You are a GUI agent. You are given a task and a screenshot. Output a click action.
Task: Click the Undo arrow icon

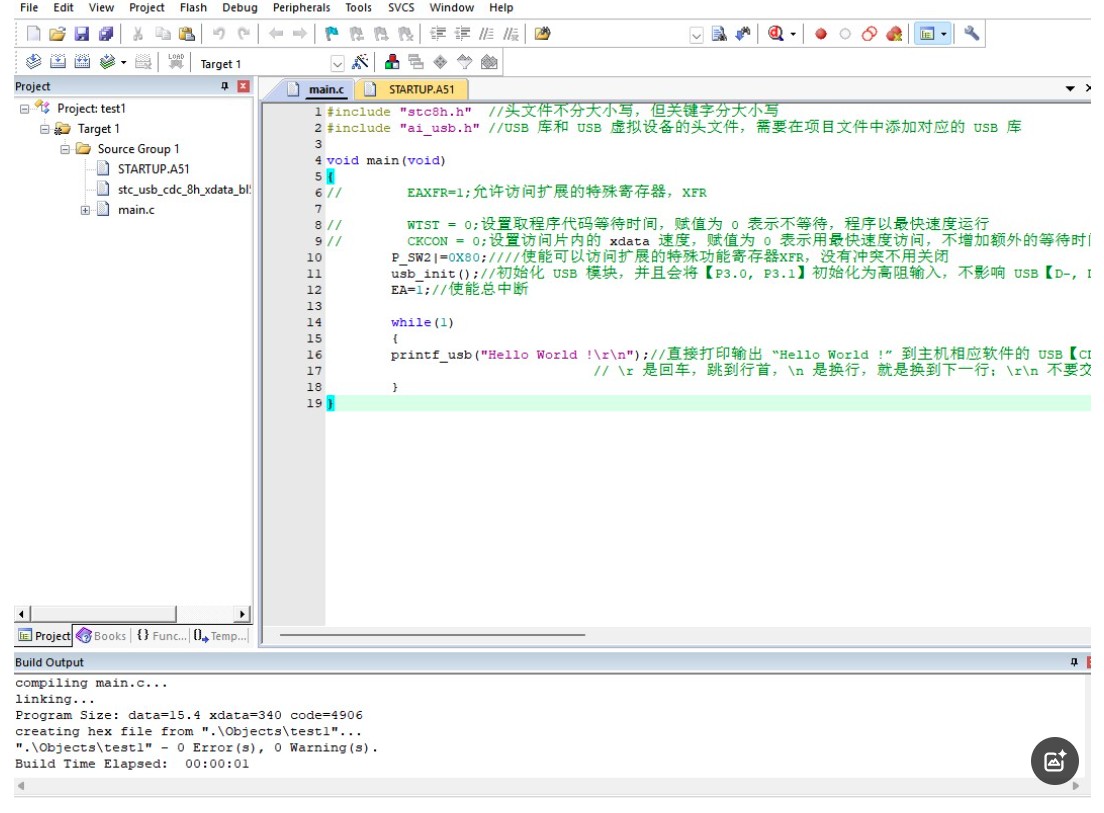pos(219,33)
